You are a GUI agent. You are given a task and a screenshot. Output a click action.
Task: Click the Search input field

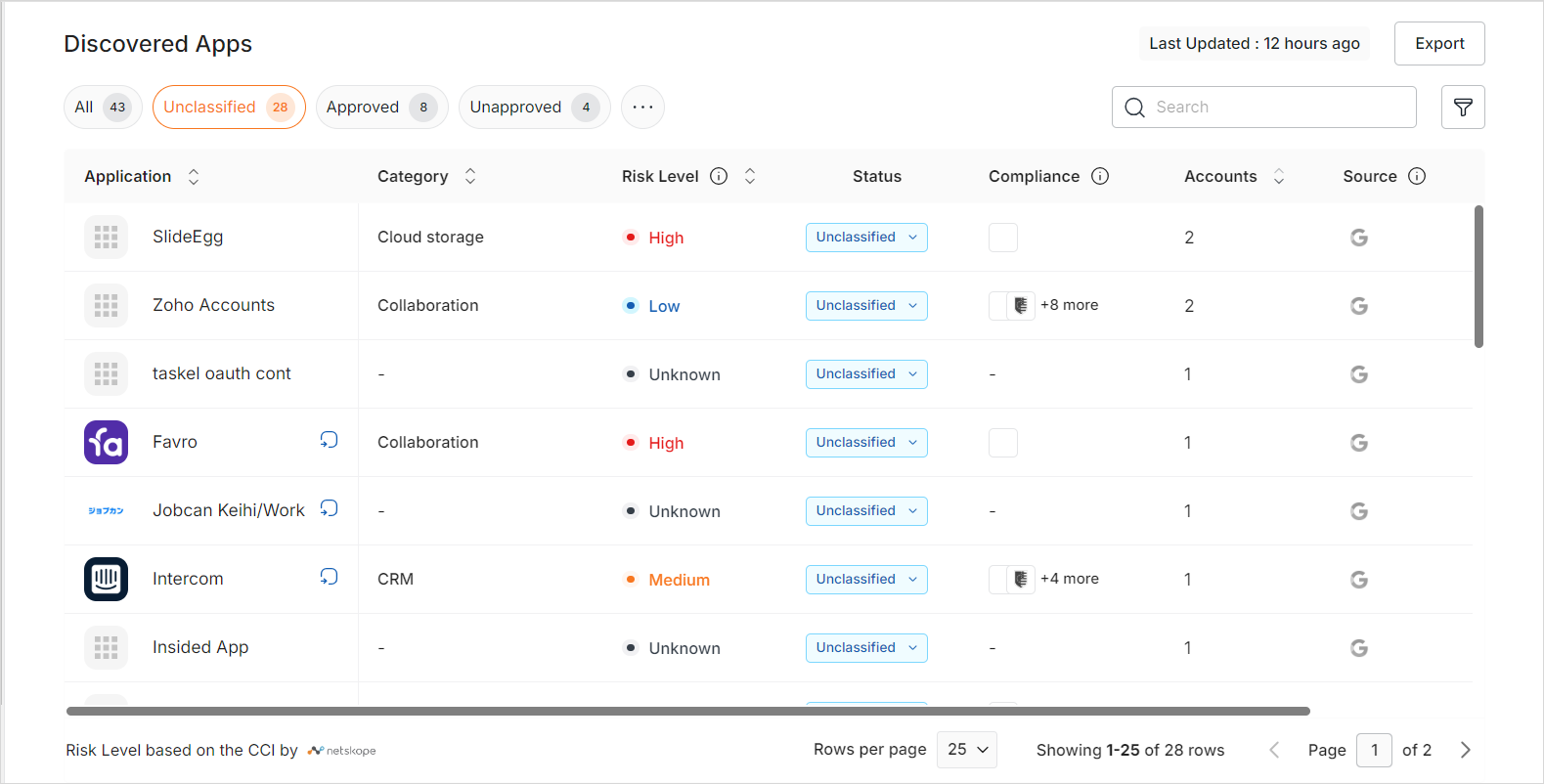click(1263, 108)
